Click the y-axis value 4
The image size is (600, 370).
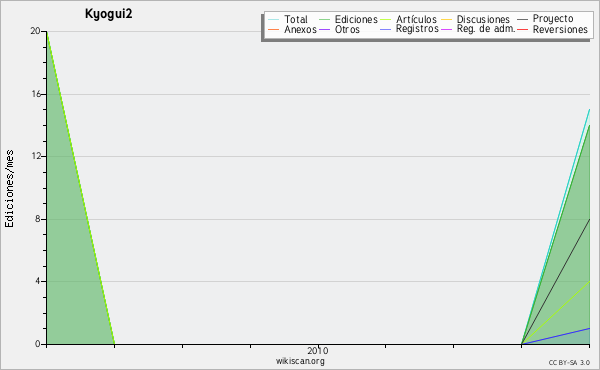pyautogui.click(x=38, y=281)
